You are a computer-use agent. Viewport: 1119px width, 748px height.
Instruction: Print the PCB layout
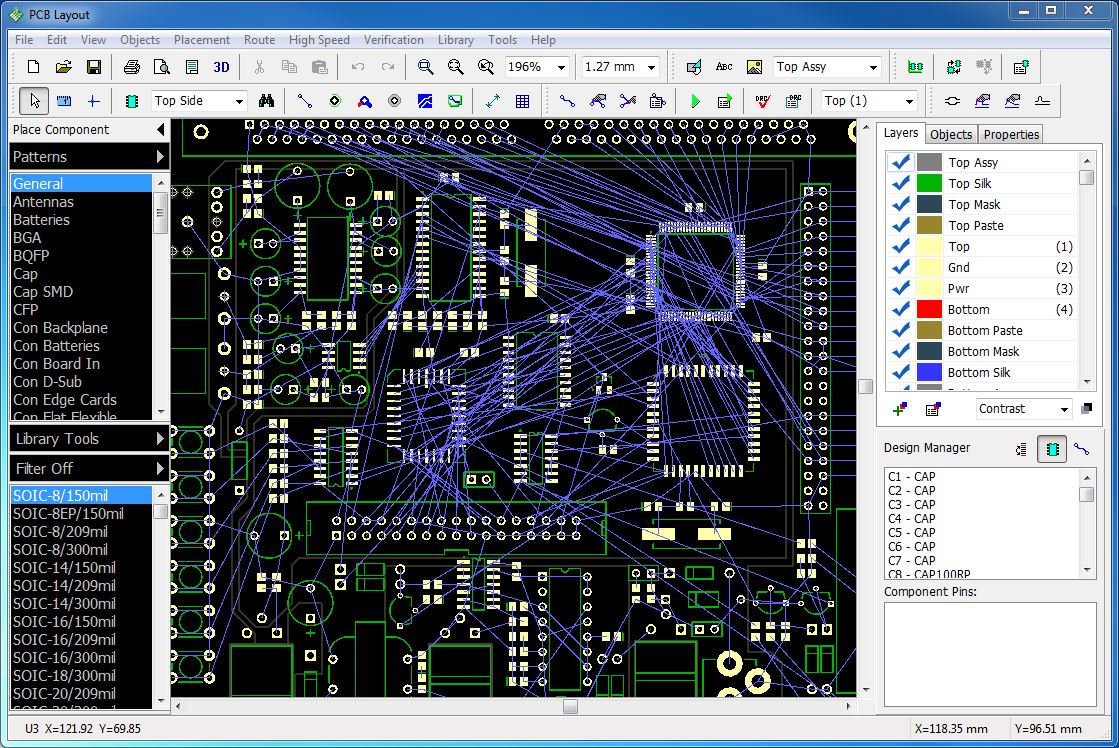pyautogui.click(x=130, y=67)
